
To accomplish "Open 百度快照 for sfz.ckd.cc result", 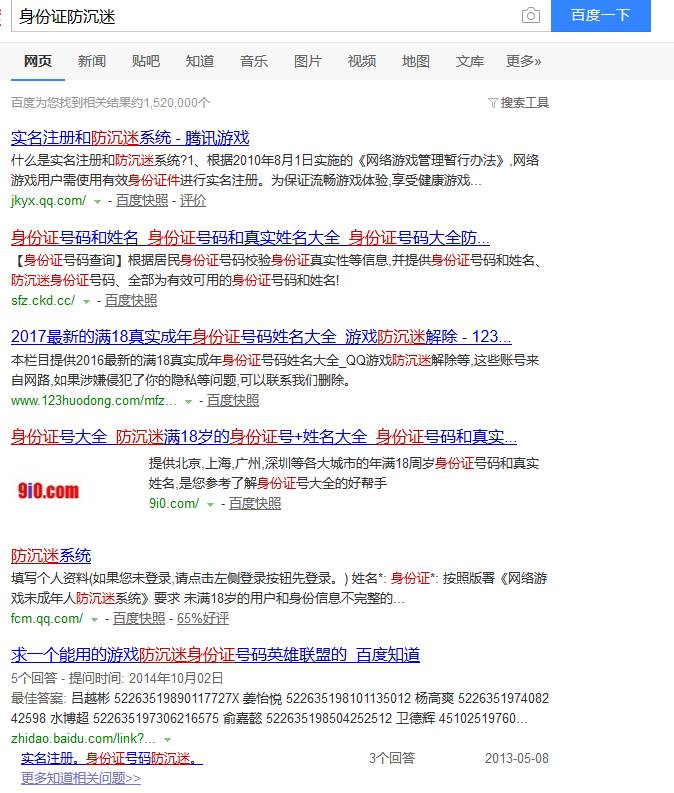I will click(130, 300).
